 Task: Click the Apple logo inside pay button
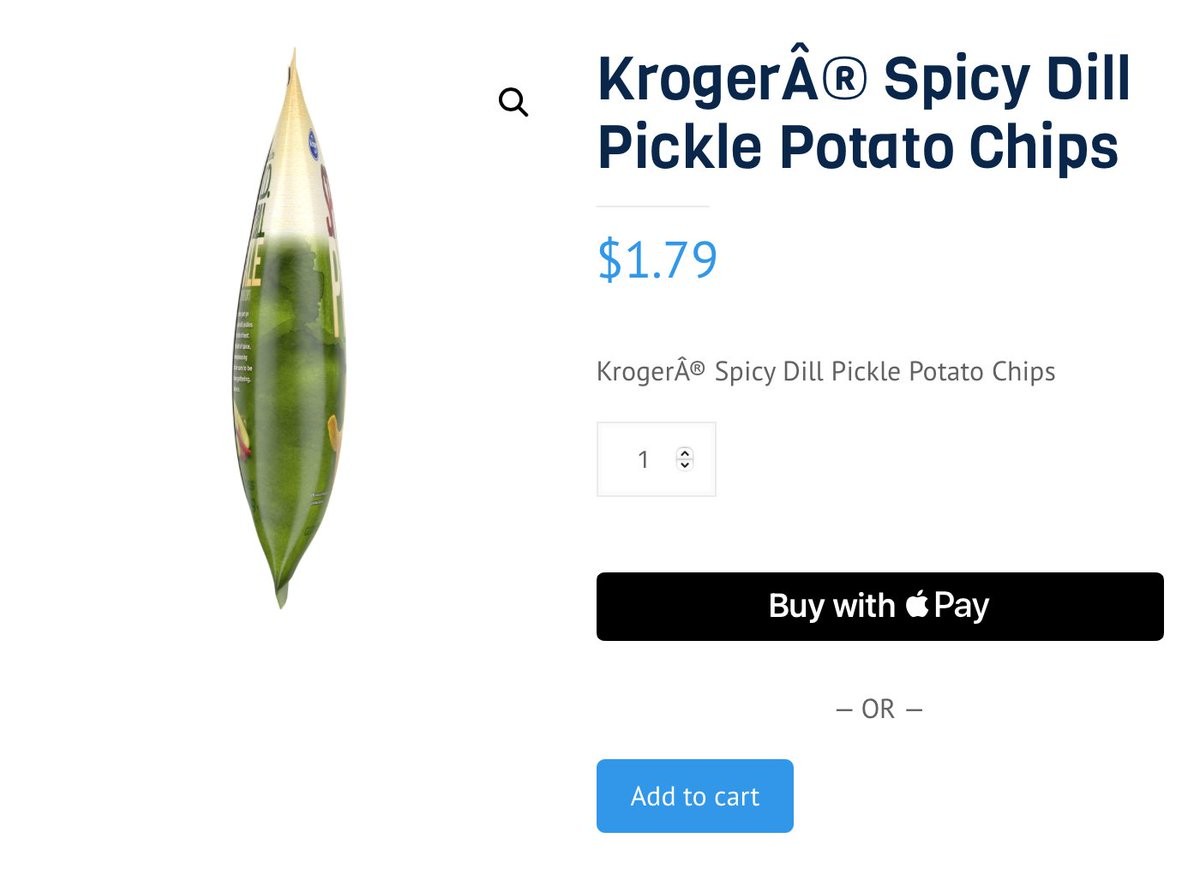pos(917,604)
